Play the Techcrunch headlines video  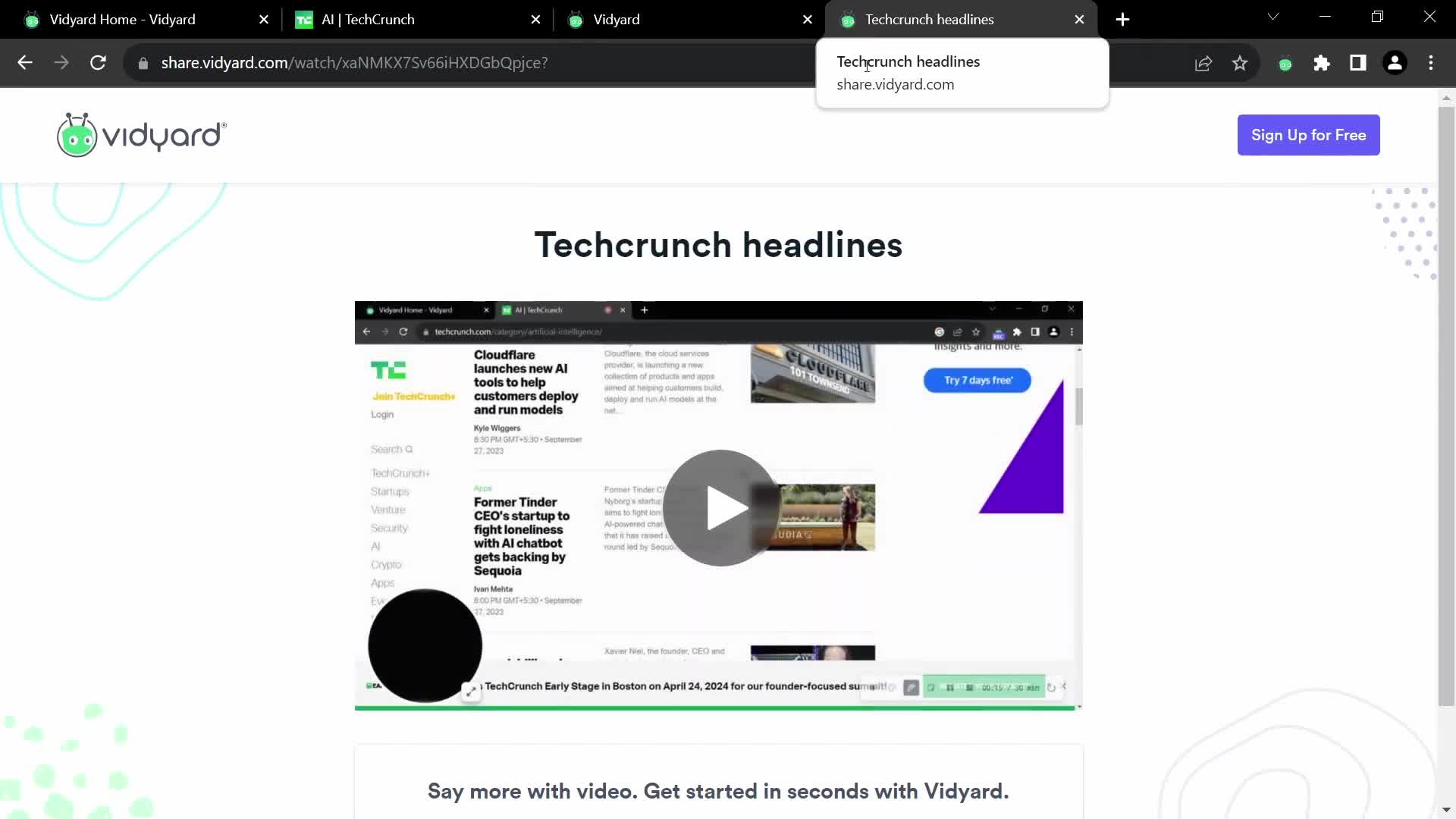[720, 508]
